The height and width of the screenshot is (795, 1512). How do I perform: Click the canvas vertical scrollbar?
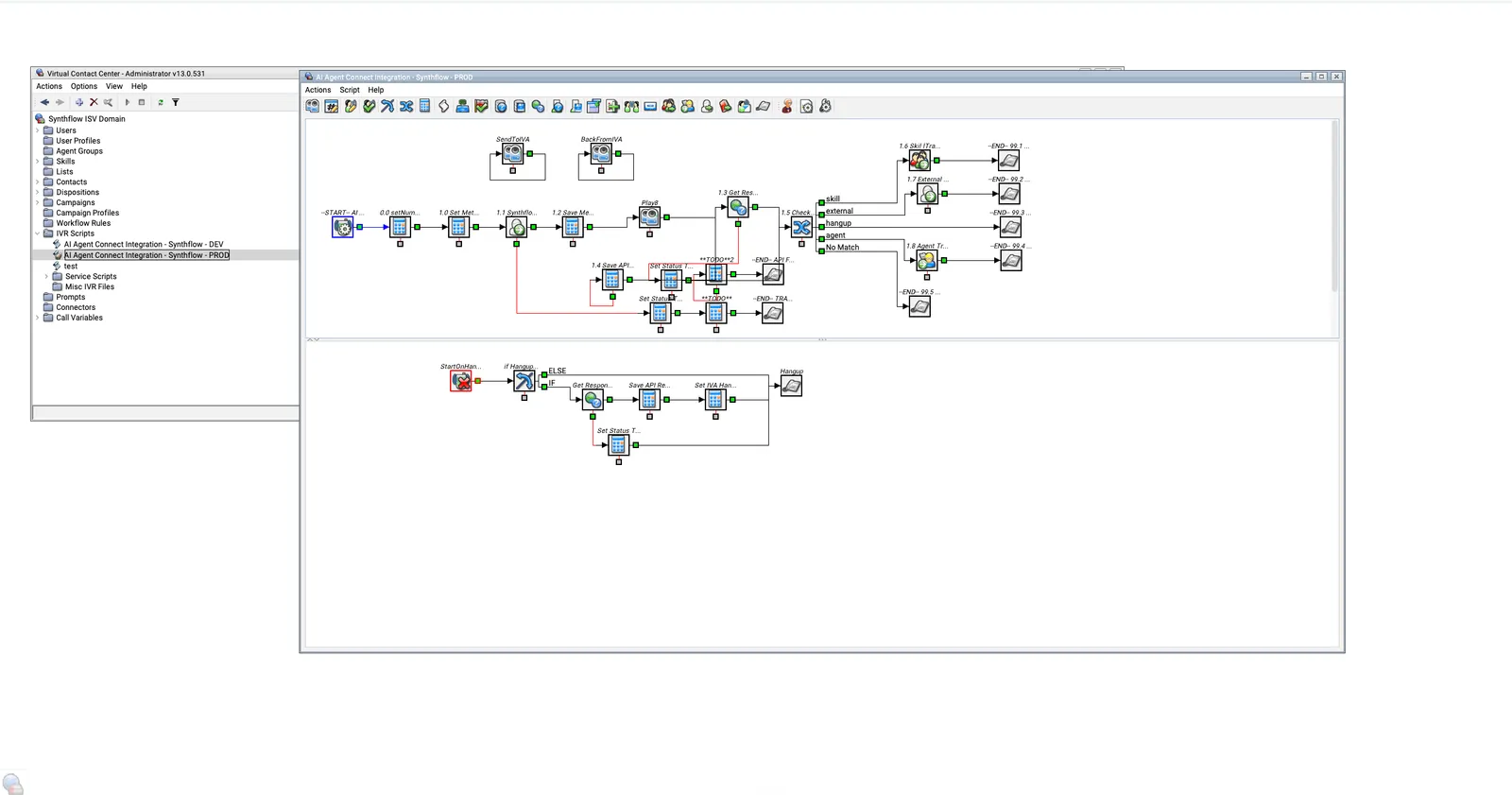[1334, 206]
